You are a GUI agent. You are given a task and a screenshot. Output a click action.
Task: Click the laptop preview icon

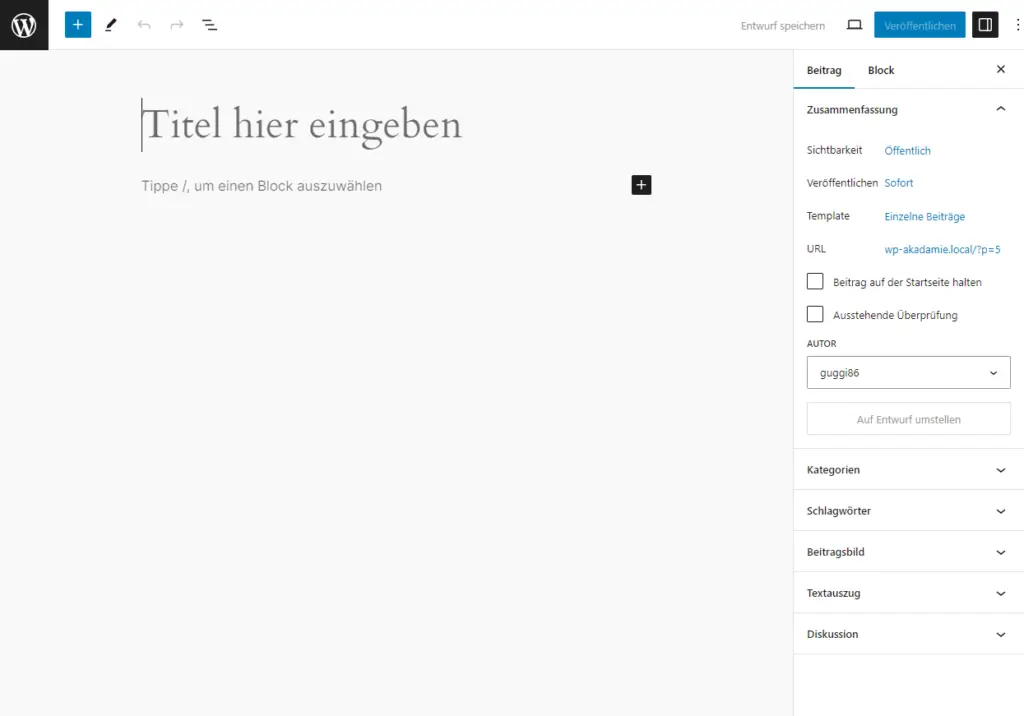click(854, 25)
